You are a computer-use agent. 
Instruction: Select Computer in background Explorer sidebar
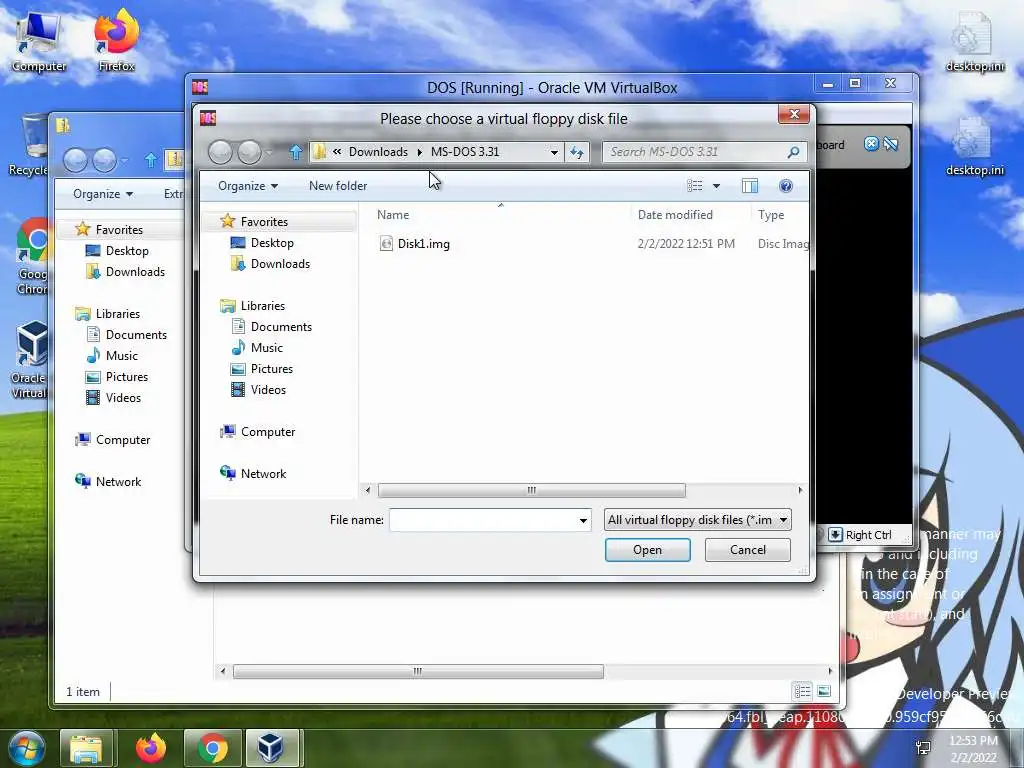(x=122, y=440)
